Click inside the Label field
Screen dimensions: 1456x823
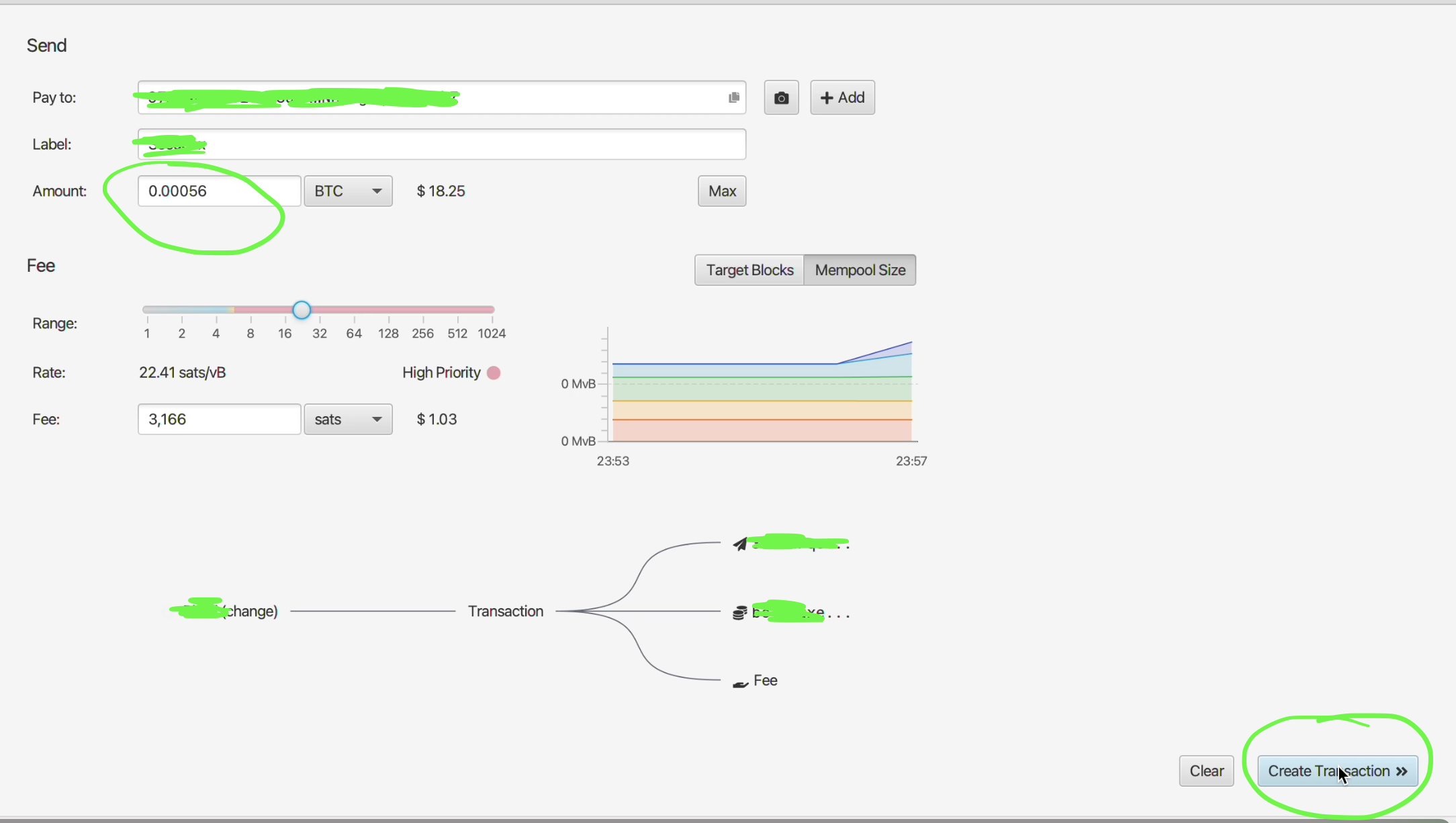click(x=441, y=144)
